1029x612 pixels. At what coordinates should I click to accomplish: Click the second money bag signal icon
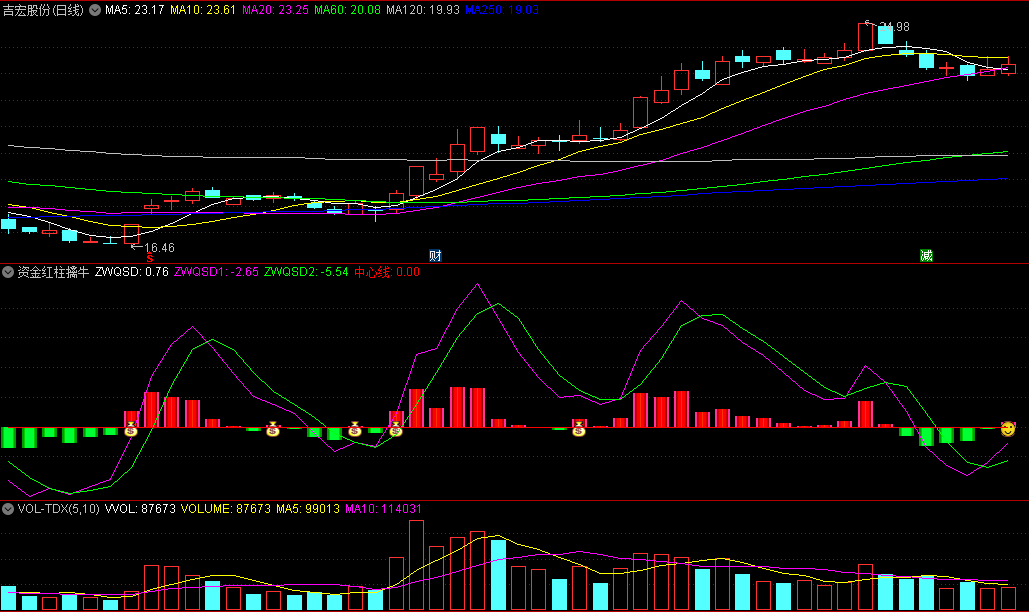pyautogui.click(x=273, y=430)
